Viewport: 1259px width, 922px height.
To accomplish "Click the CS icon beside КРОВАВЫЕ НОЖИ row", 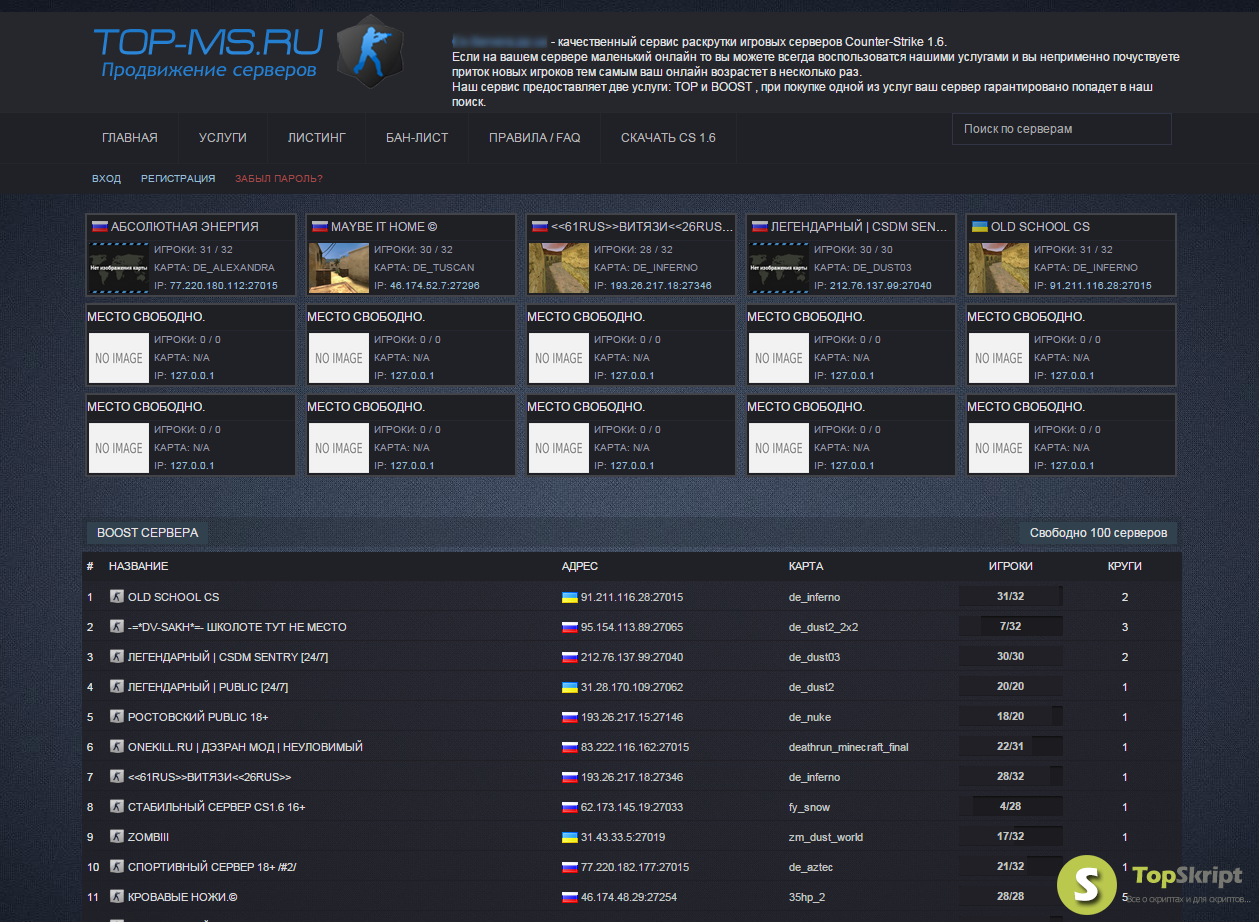I will pos(116,896).
